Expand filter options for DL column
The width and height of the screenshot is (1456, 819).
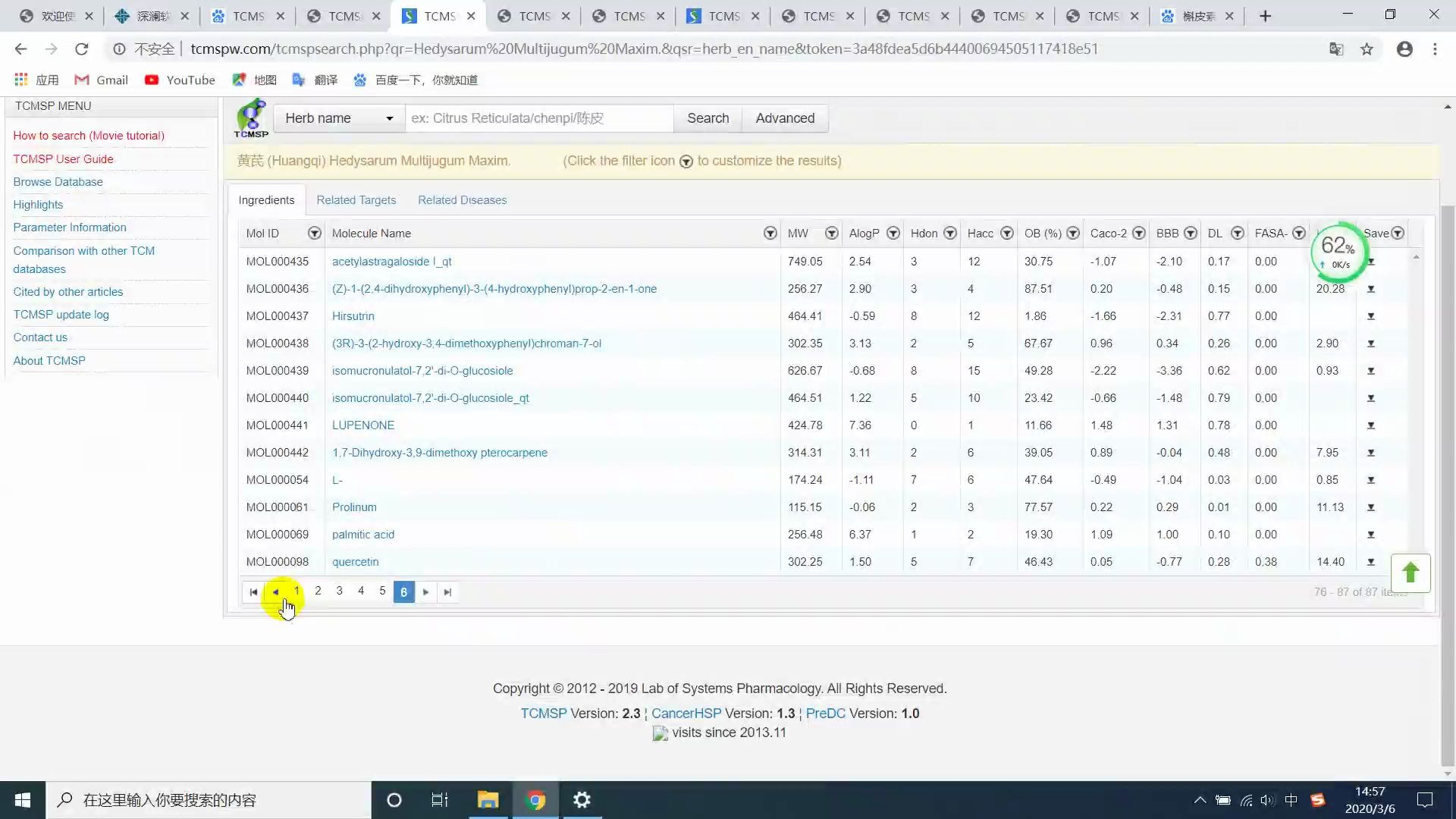(x=1237, y=233)
